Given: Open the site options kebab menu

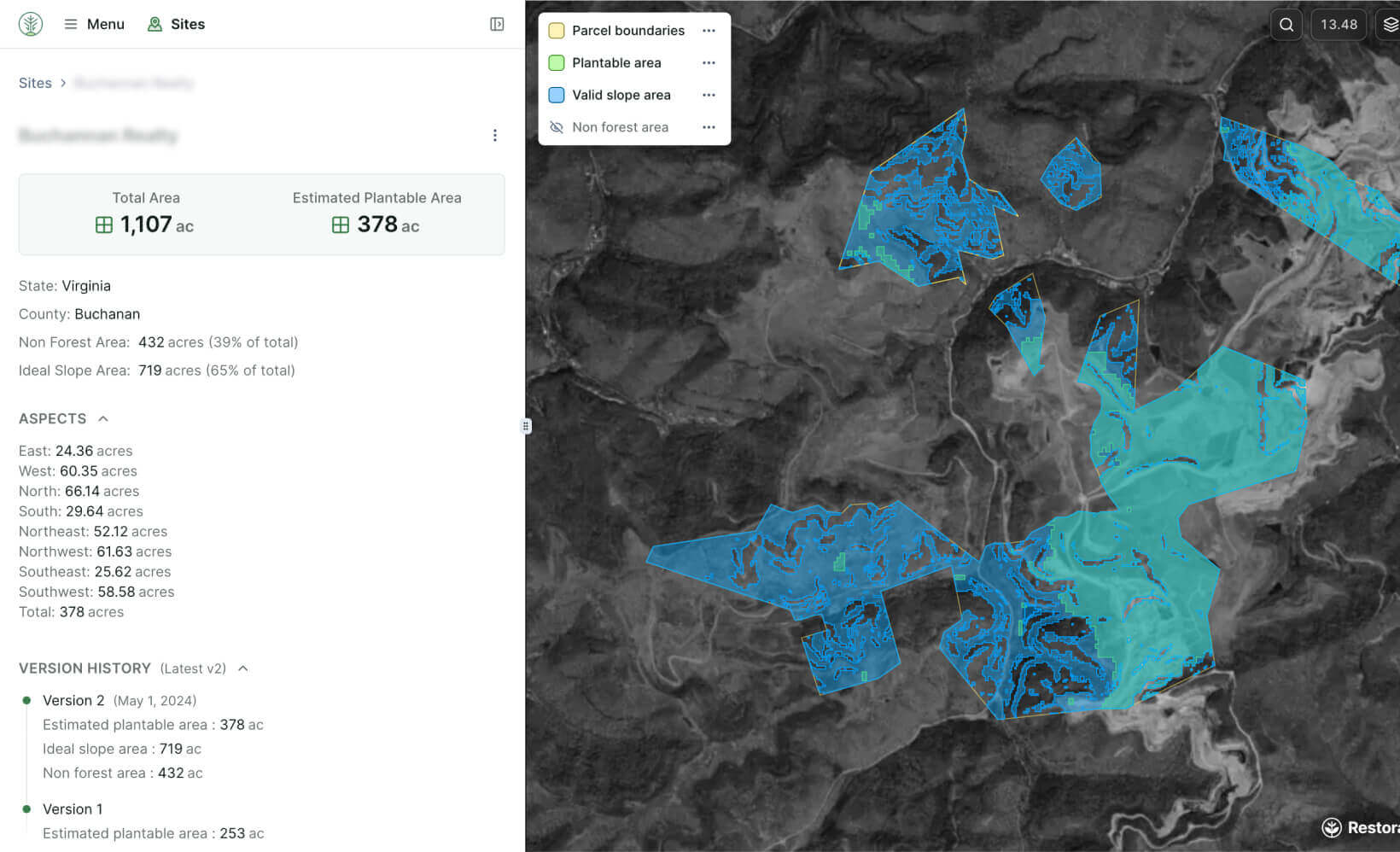Looking at the screenshot, I should [495, 135].
